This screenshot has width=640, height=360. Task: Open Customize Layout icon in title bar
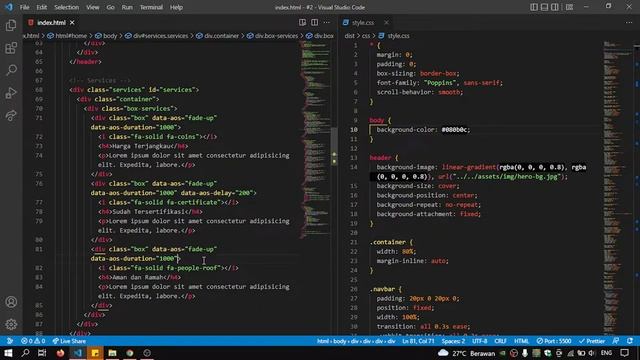(x=569, y=7)
